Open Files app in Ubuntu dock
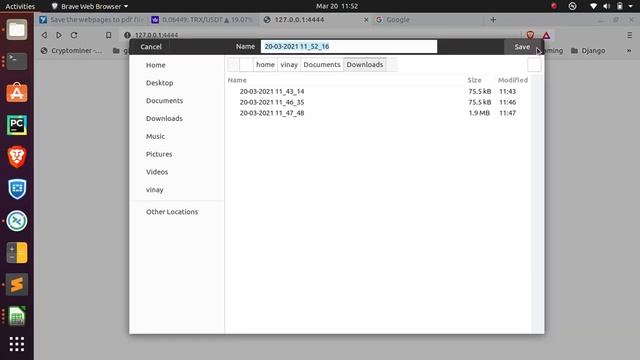640x360 pixels. click(x=17, y=30)
